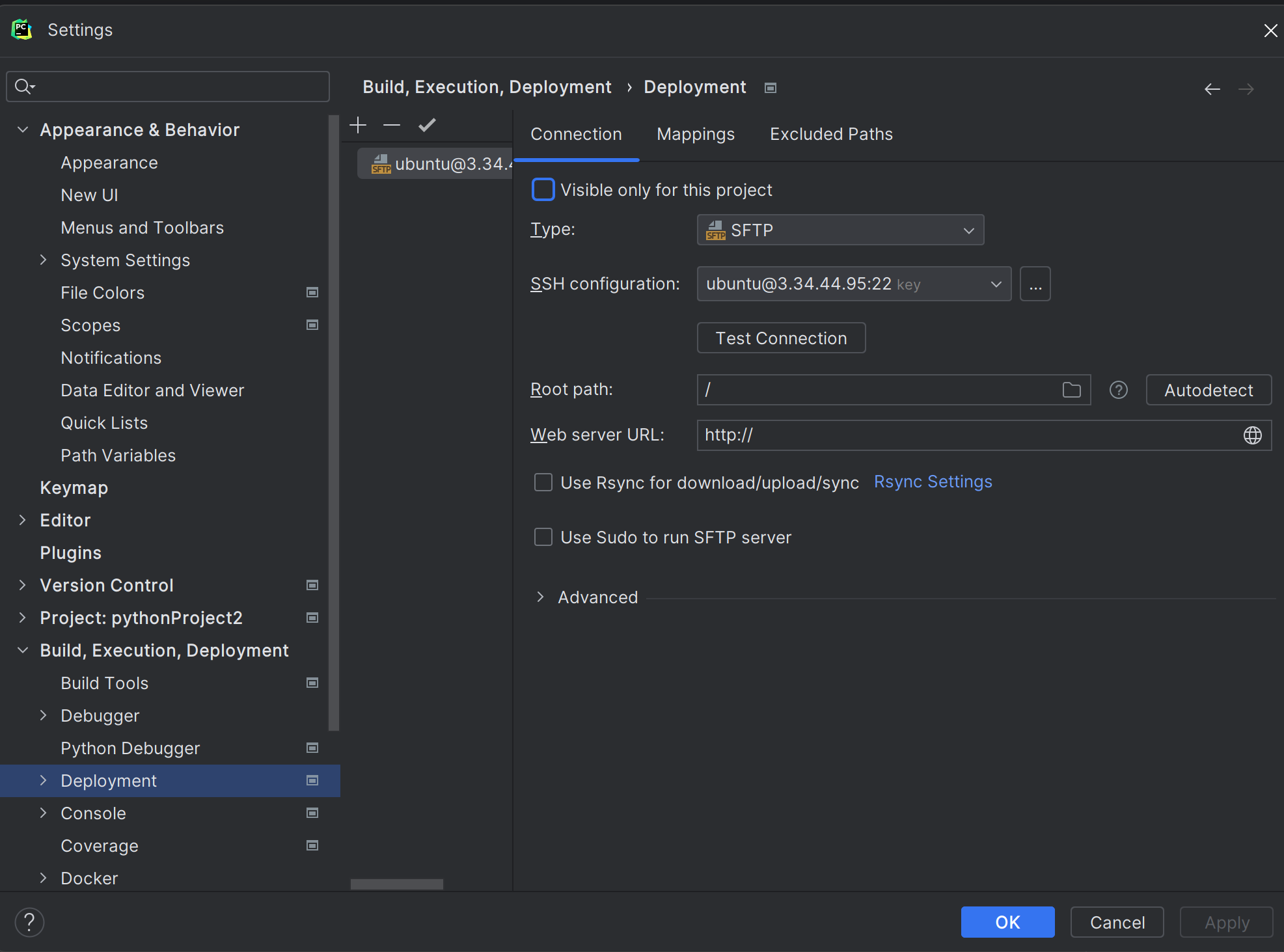The image size is (1284, 952).
Task: Click the help icon next to Root path
Action: tap(1118, 390)
